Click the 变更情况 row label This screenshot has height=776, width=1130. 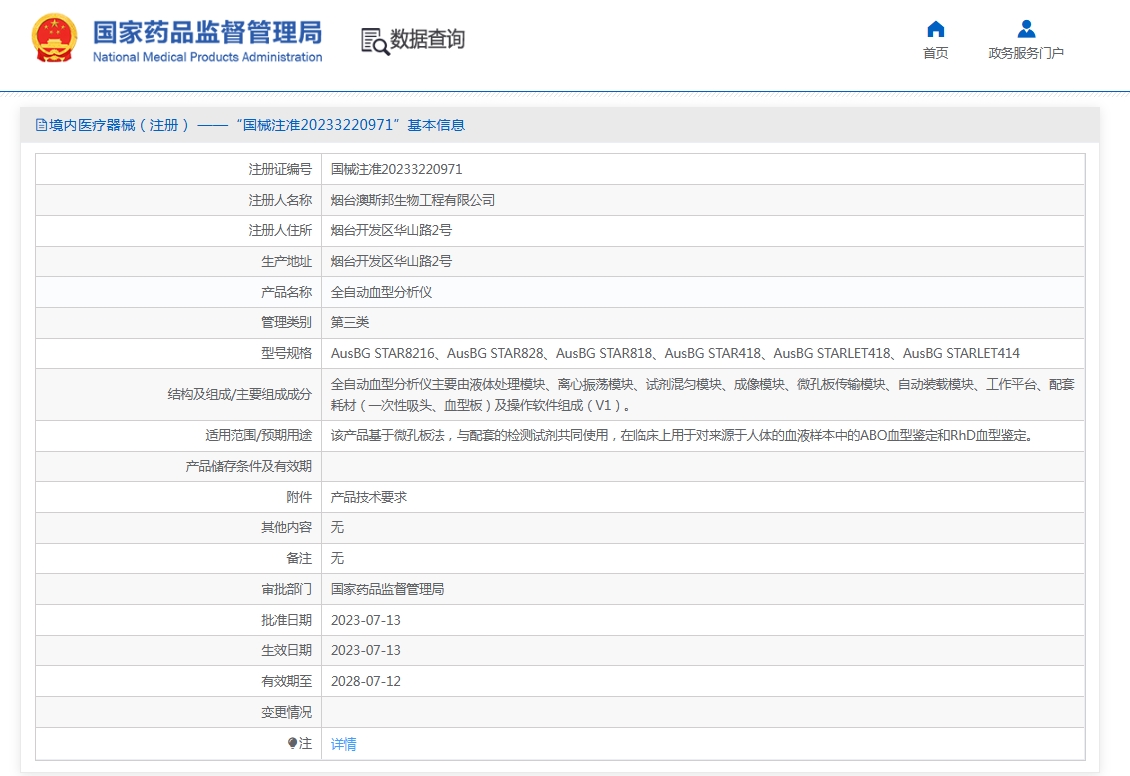click(286, 713)
